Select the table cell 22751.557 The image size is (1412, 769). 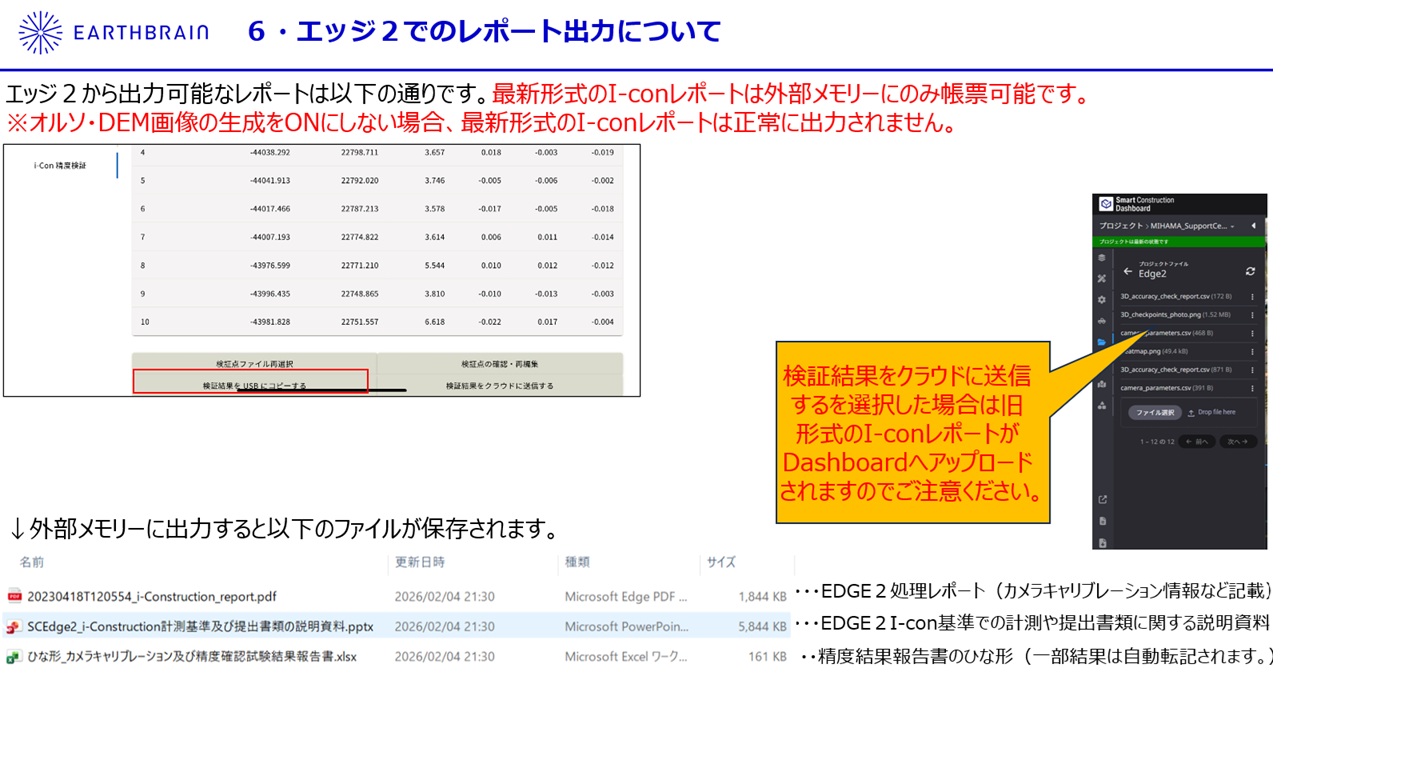tap(359, 322)
